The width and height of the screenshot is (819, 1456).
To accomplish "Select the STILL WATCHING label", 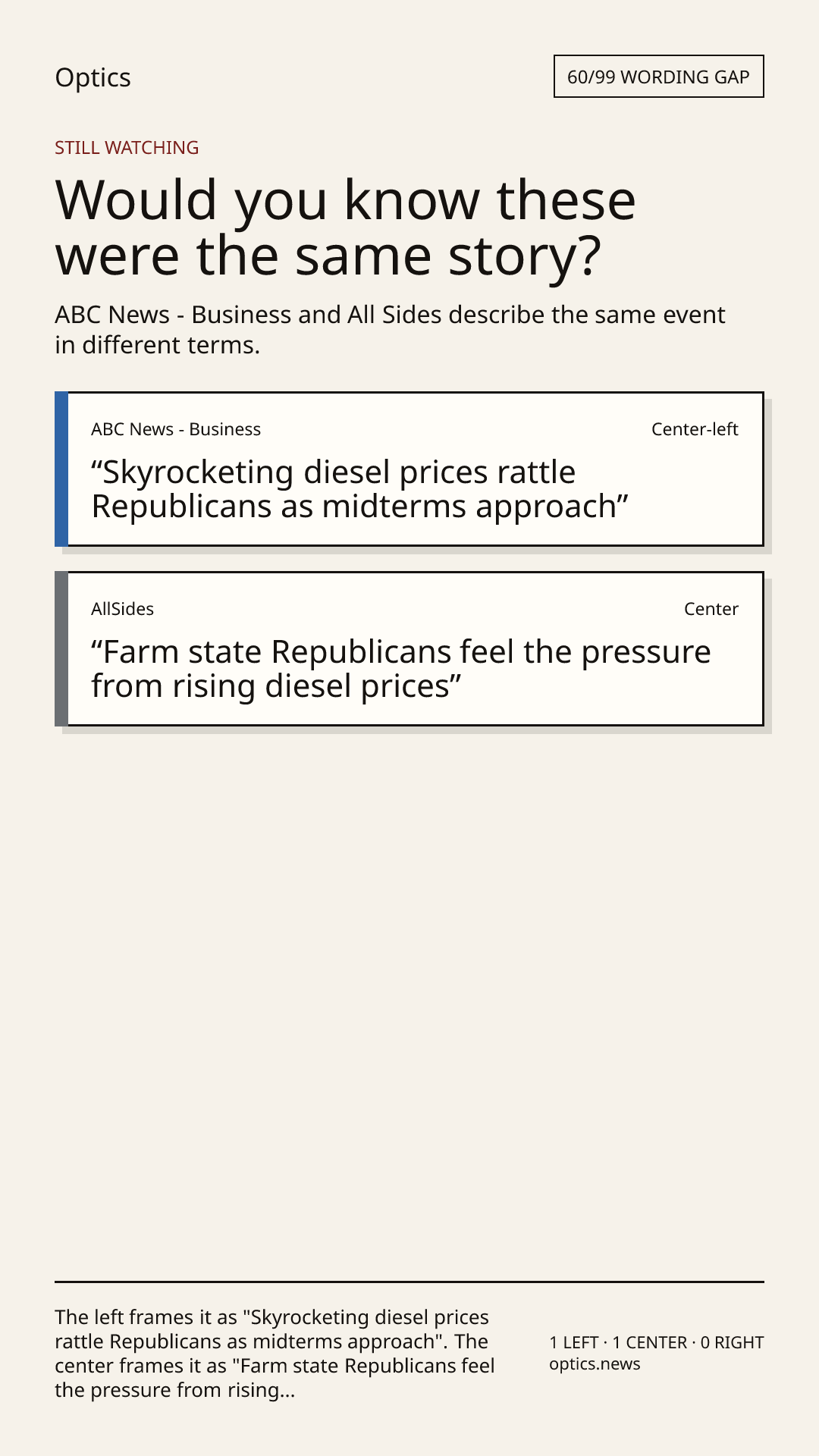I will pos(127,148).
